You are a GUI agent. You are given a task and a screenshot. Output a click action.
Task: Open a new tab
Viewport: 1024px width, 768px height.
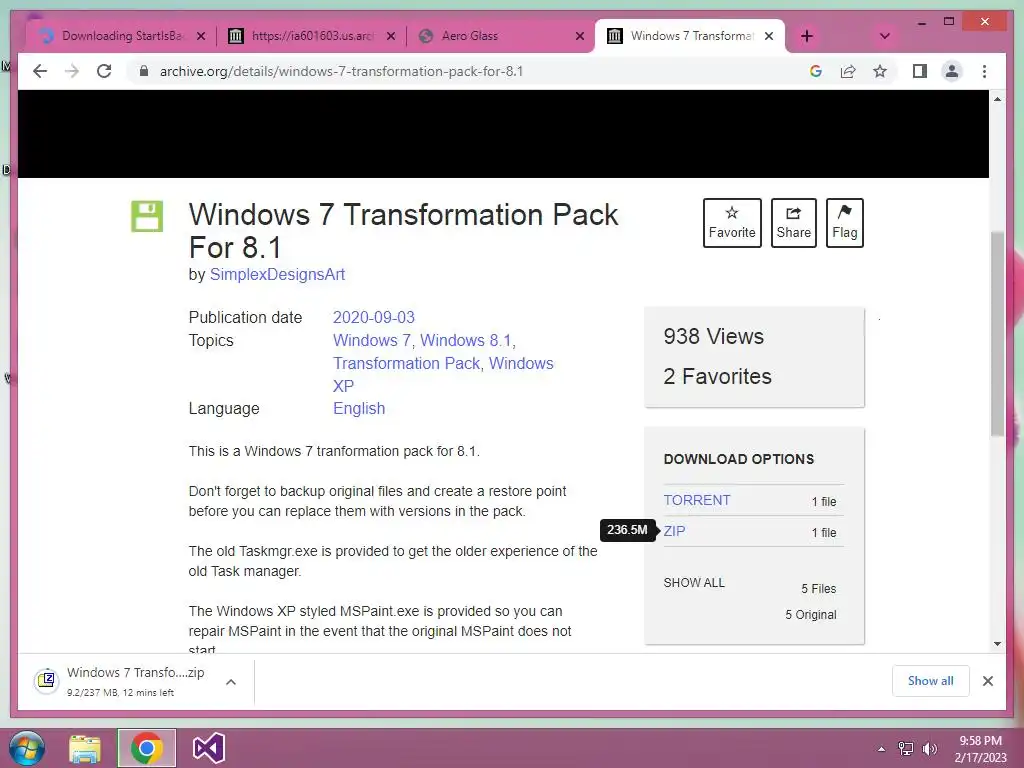807,36
